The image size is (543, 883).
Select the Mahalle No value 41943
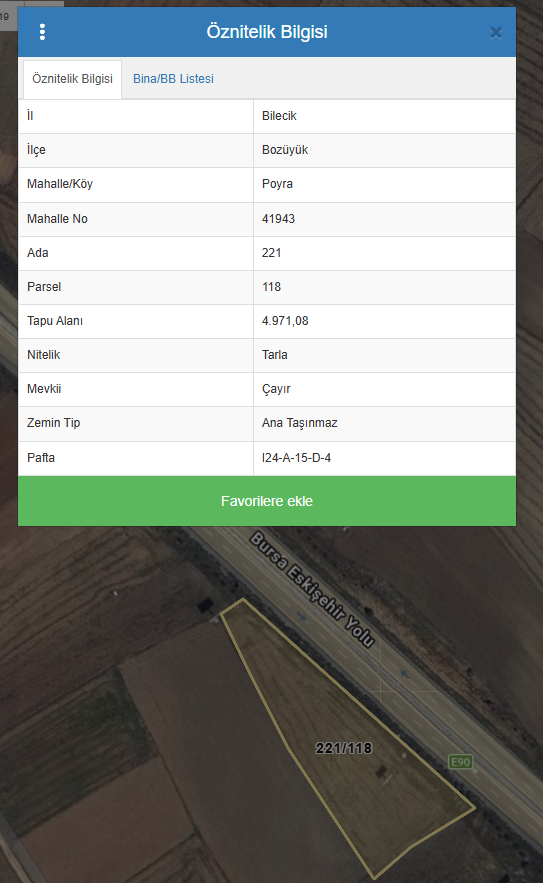point(278,218)
